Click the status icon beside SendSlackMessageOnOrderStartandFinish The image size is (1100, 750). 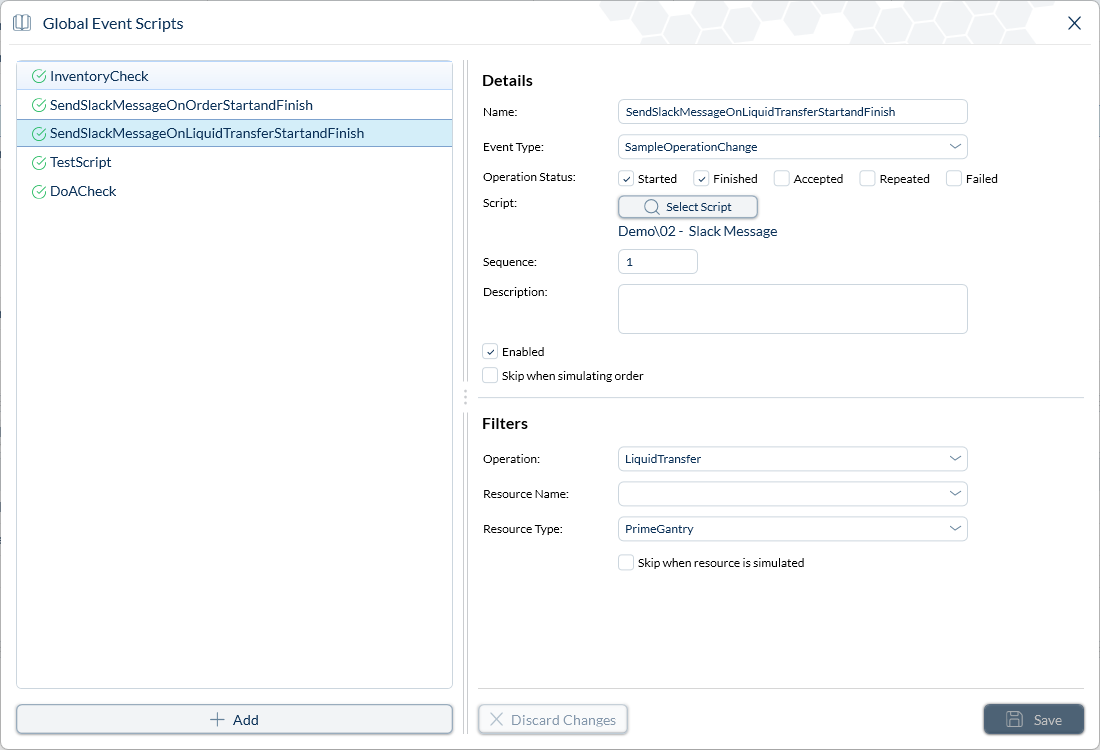[39, 105]
